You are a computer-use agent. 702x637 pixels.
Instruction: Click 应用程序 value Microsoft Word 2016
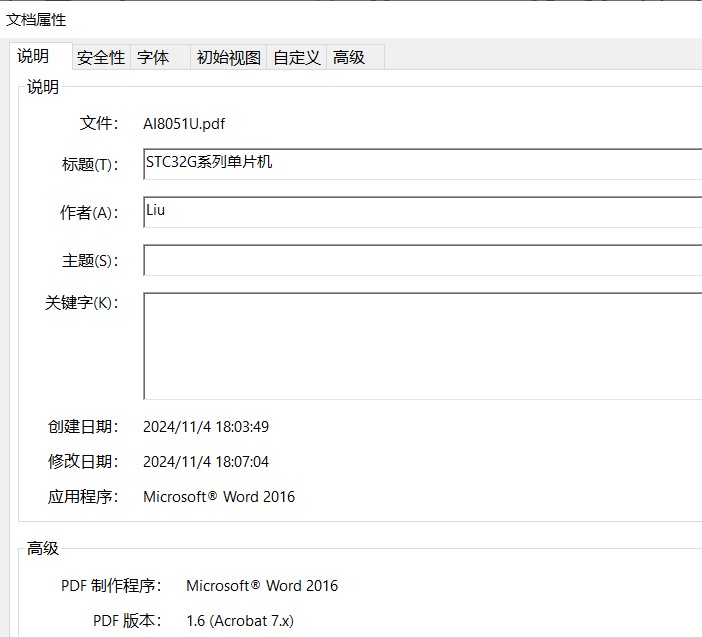click(x=219, y=496)
